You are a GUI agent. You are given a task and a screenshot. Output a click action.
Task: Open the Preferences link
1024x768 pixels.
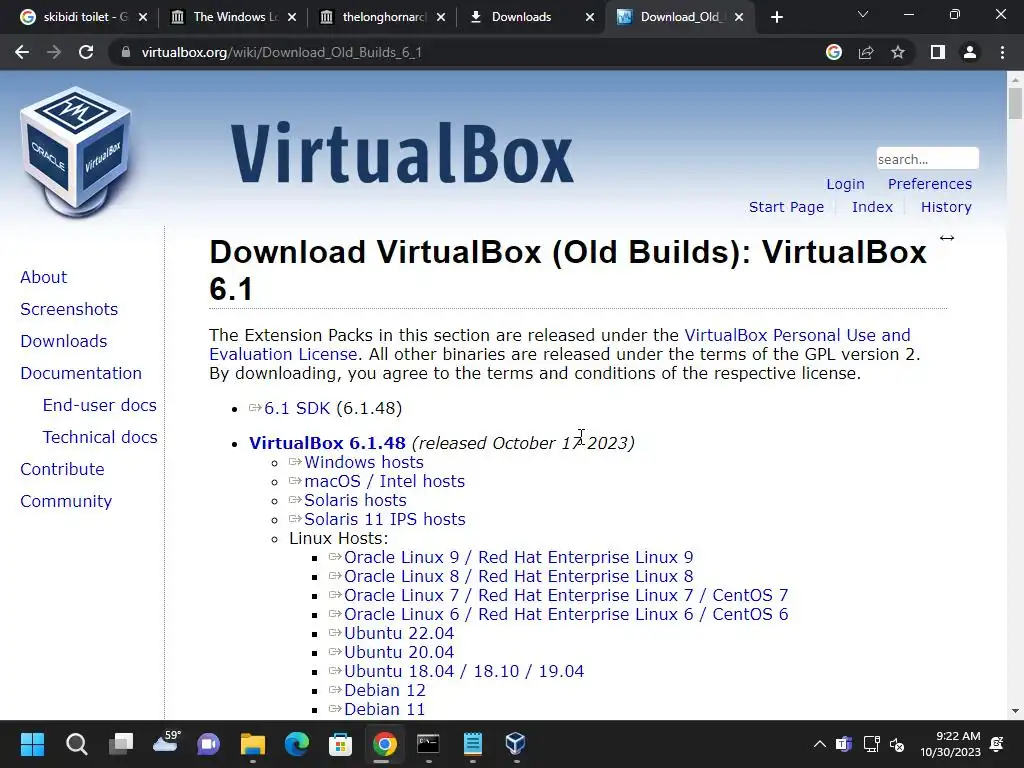pos(929,184)
